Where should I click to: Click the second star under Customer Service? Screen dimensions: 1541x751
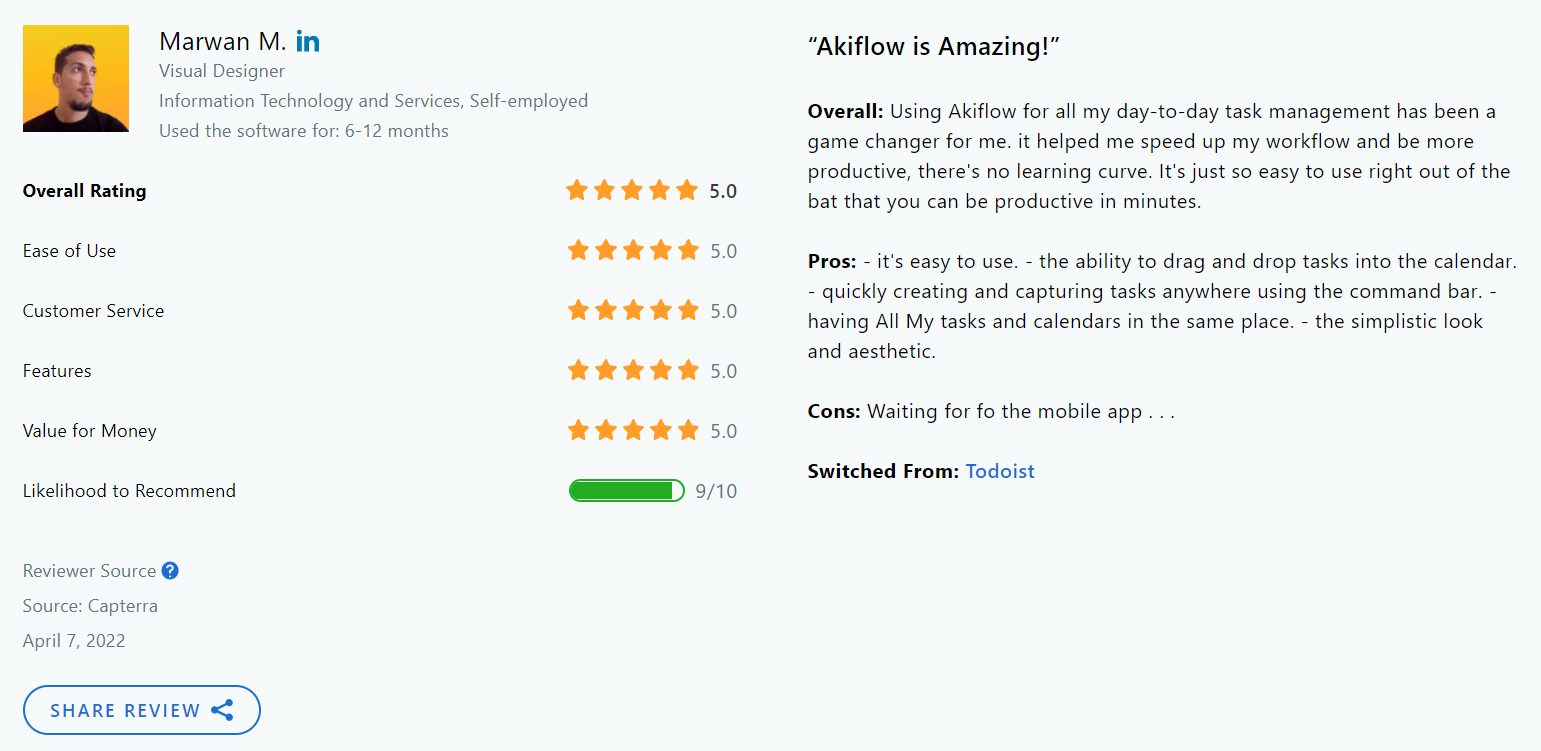(x=605, y=310)
